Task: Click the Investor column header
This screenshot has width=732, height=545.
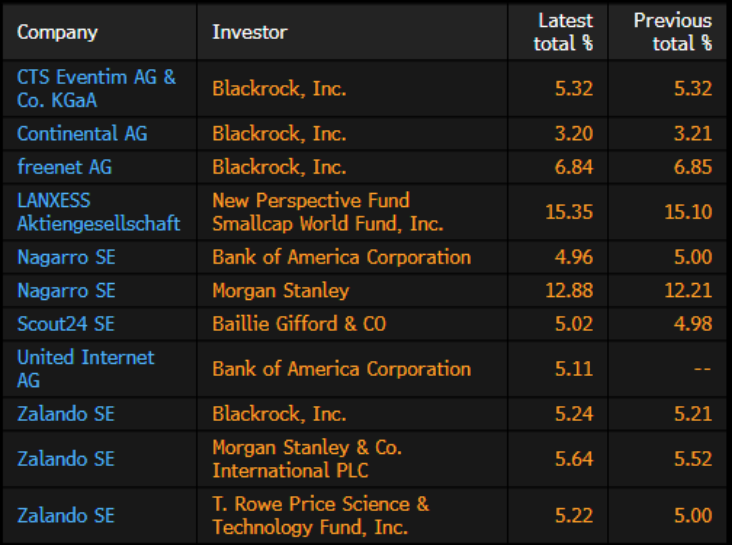Action: click(249, 32)
